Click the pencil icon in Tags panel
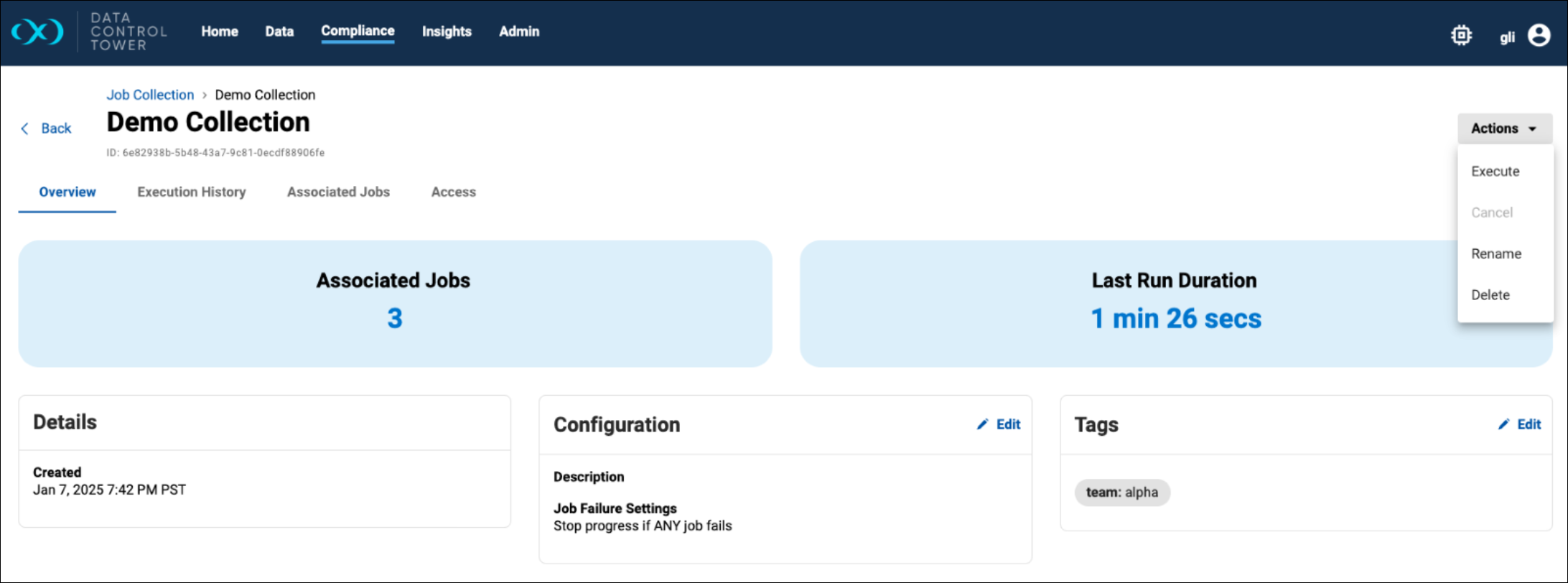1568x583 pixels. 1503,424
